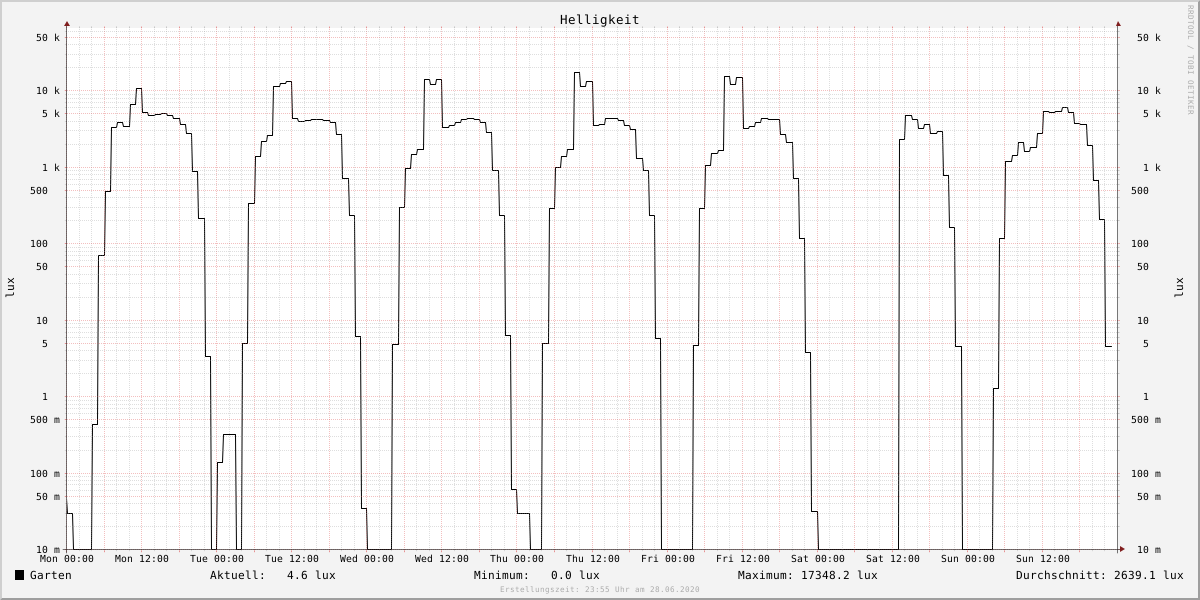The image size is (1200, 600).
Task: Click the black Garten legend color square
Action: tap(20, 575)
